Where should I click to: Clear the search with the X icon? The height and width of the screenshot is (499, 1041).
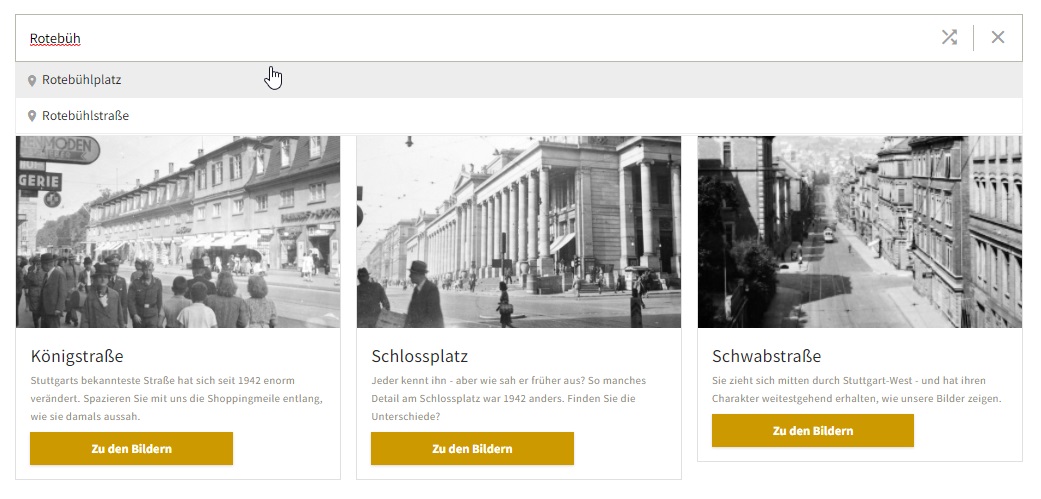[x=998, y=38]
